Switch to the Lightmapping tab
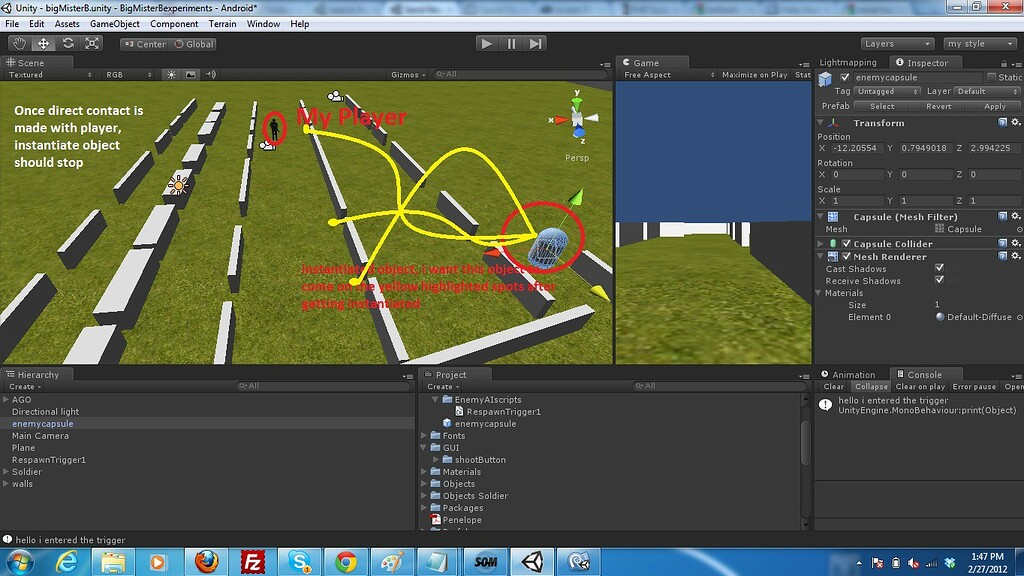 [846, 62]
